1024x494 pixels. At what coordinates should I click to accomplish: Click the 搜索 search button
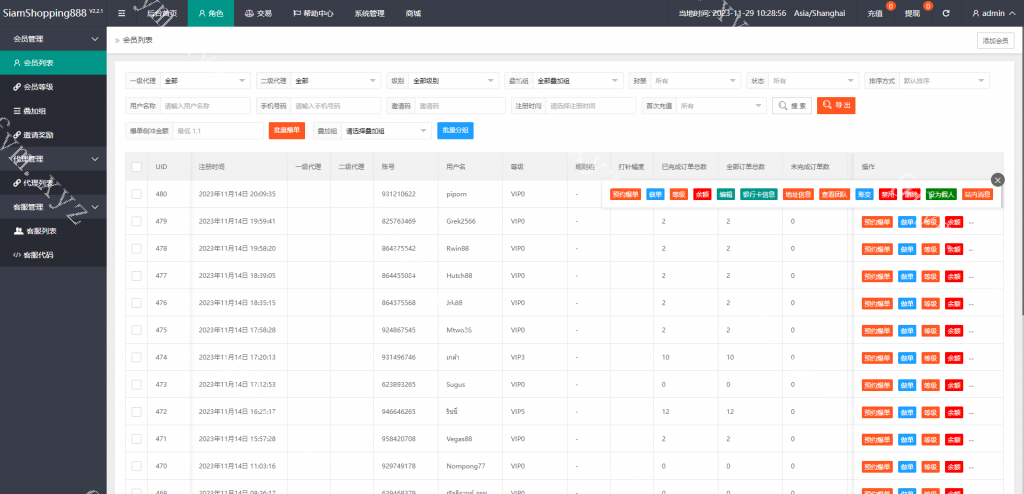tap(792, 105)
